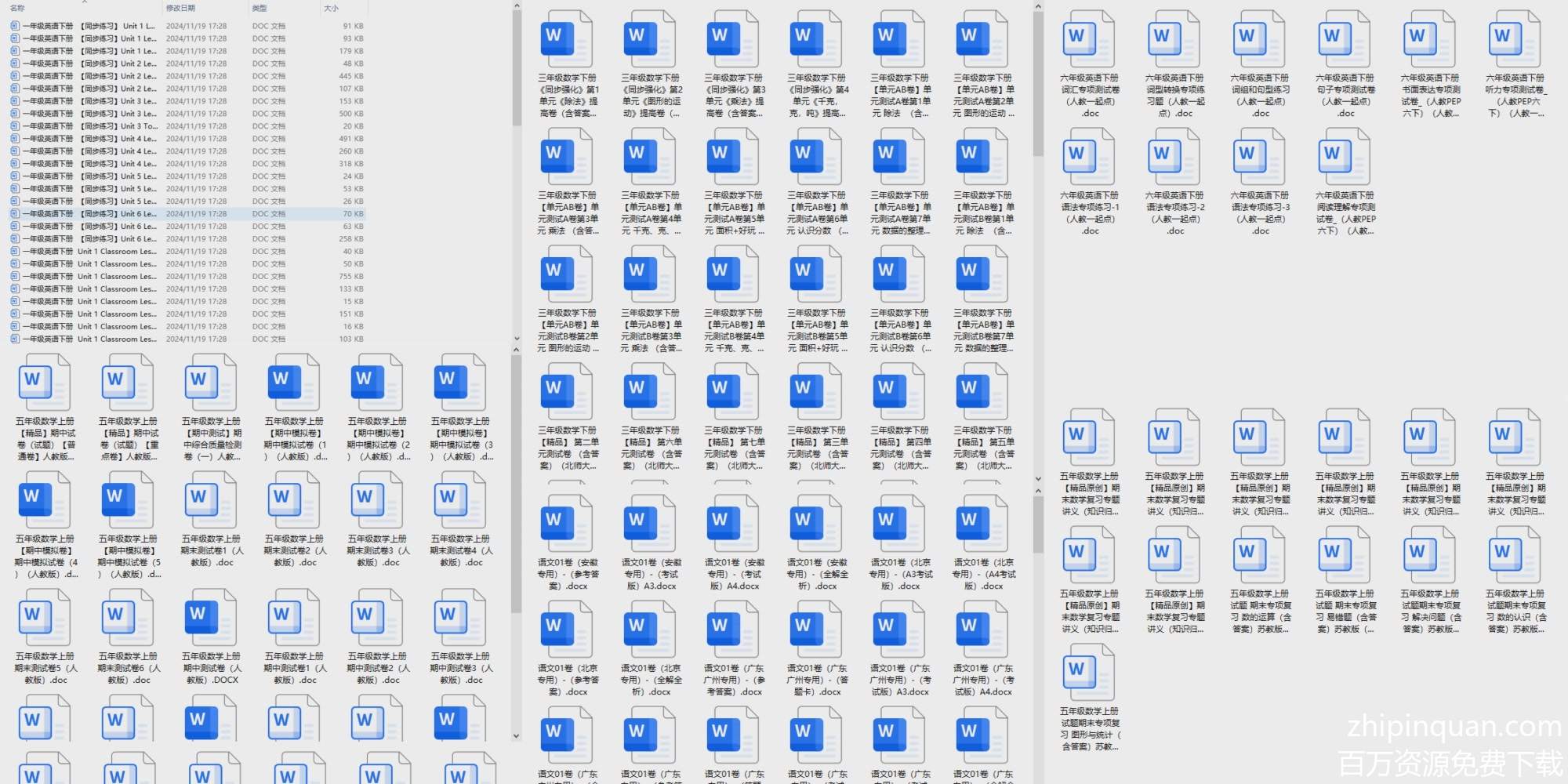This screenshot has width=1568, height=784.
Task: Select 五年级数学上册 期末专项复习 图形与统计 document
Action: point(1089,673)
